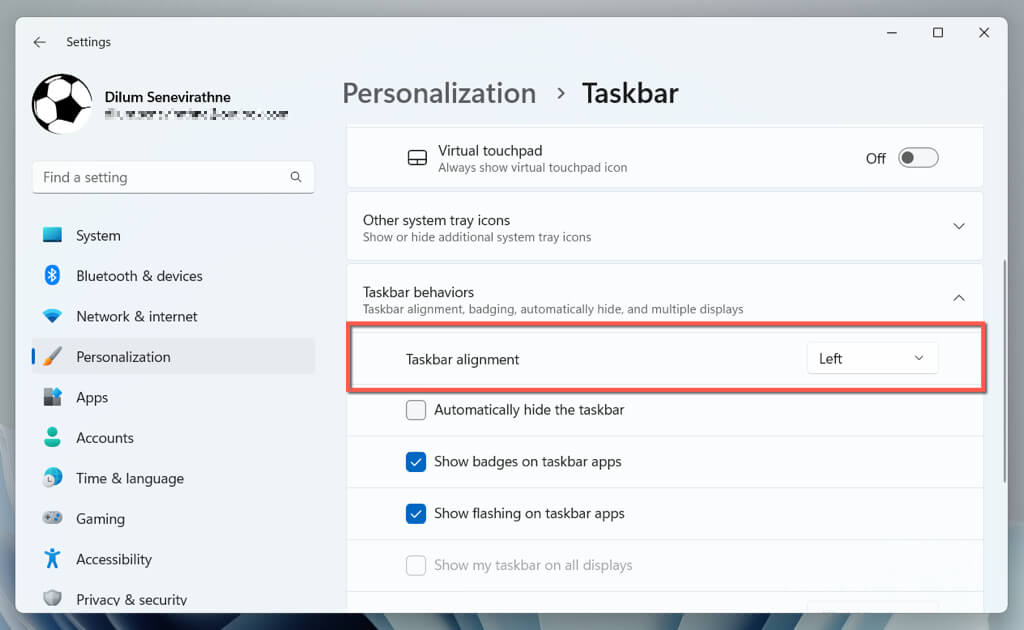The height and width of the screenshot is (630, 1024).
Task: Expand Other system tray icons section
Action: pyautogui.click(x=958, y=227)
